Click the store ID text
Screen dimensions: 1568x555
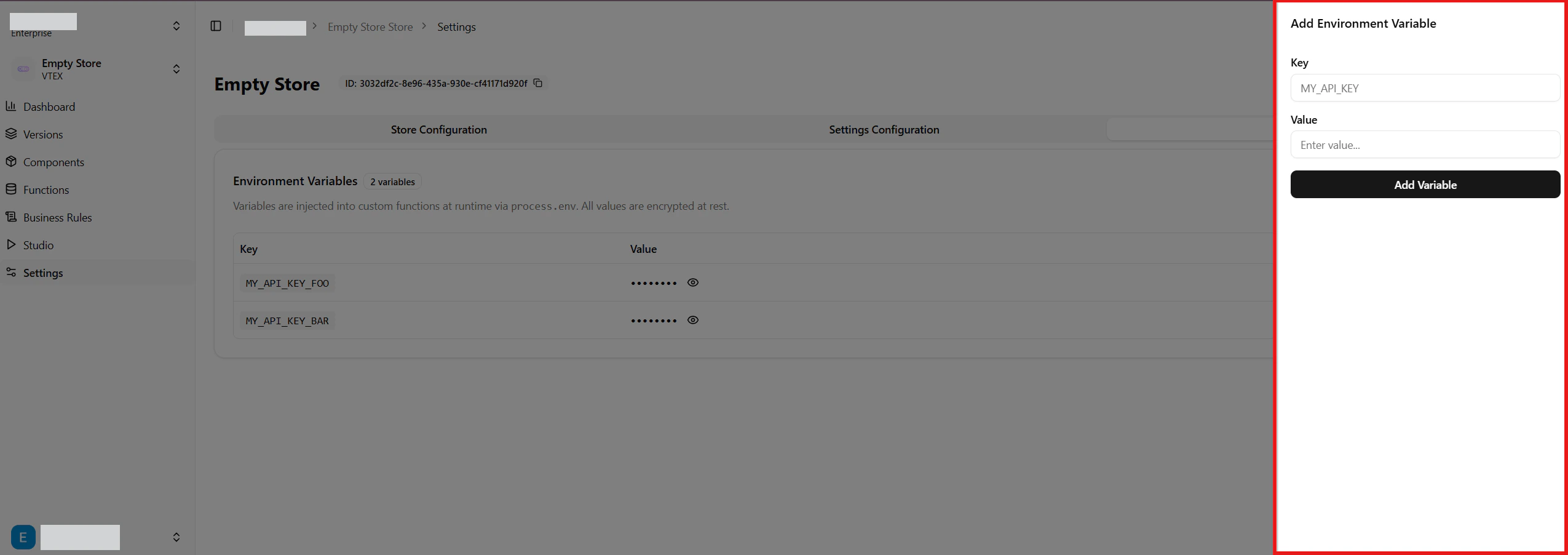tap(436, 83)
